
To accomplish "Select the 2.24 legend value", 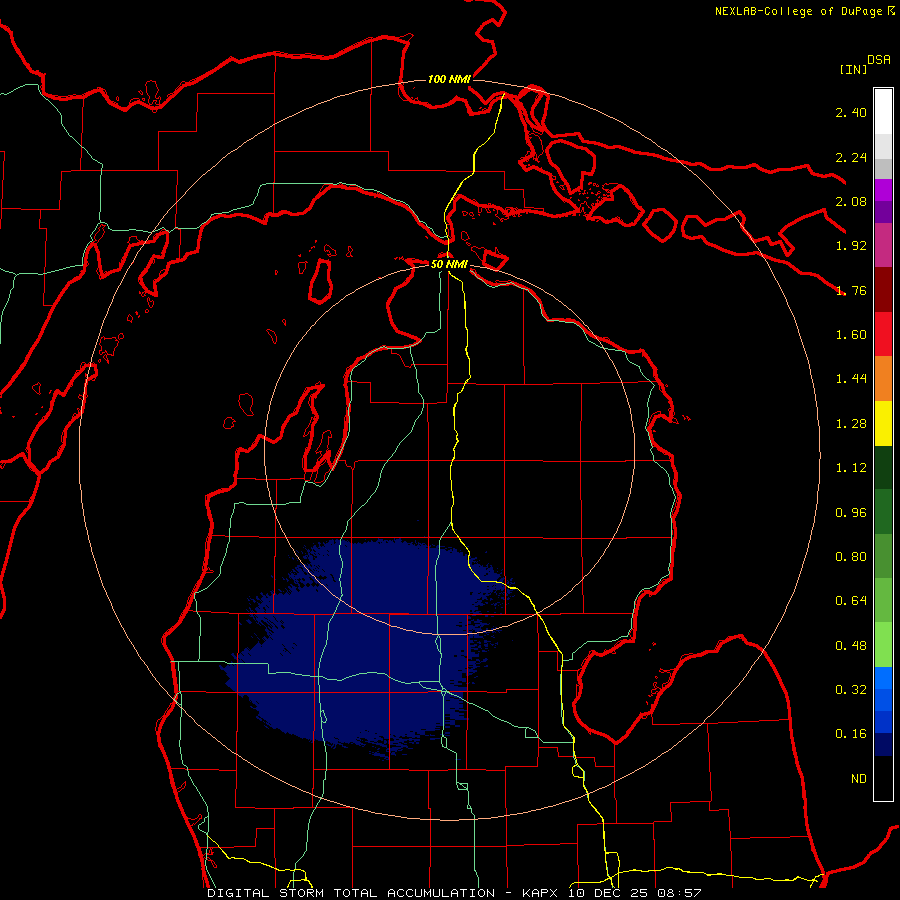I will click(851, 157).
